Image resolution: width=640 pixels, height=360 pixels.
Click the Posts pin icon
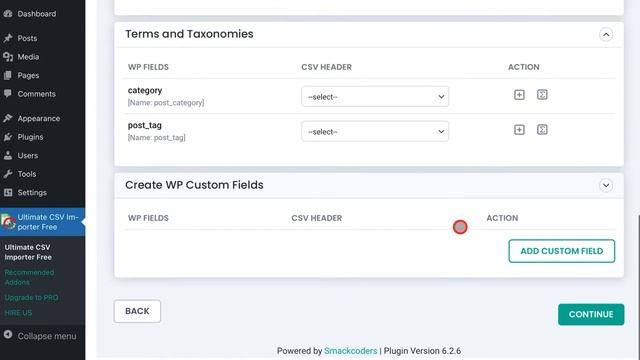(x=8, y=38)
